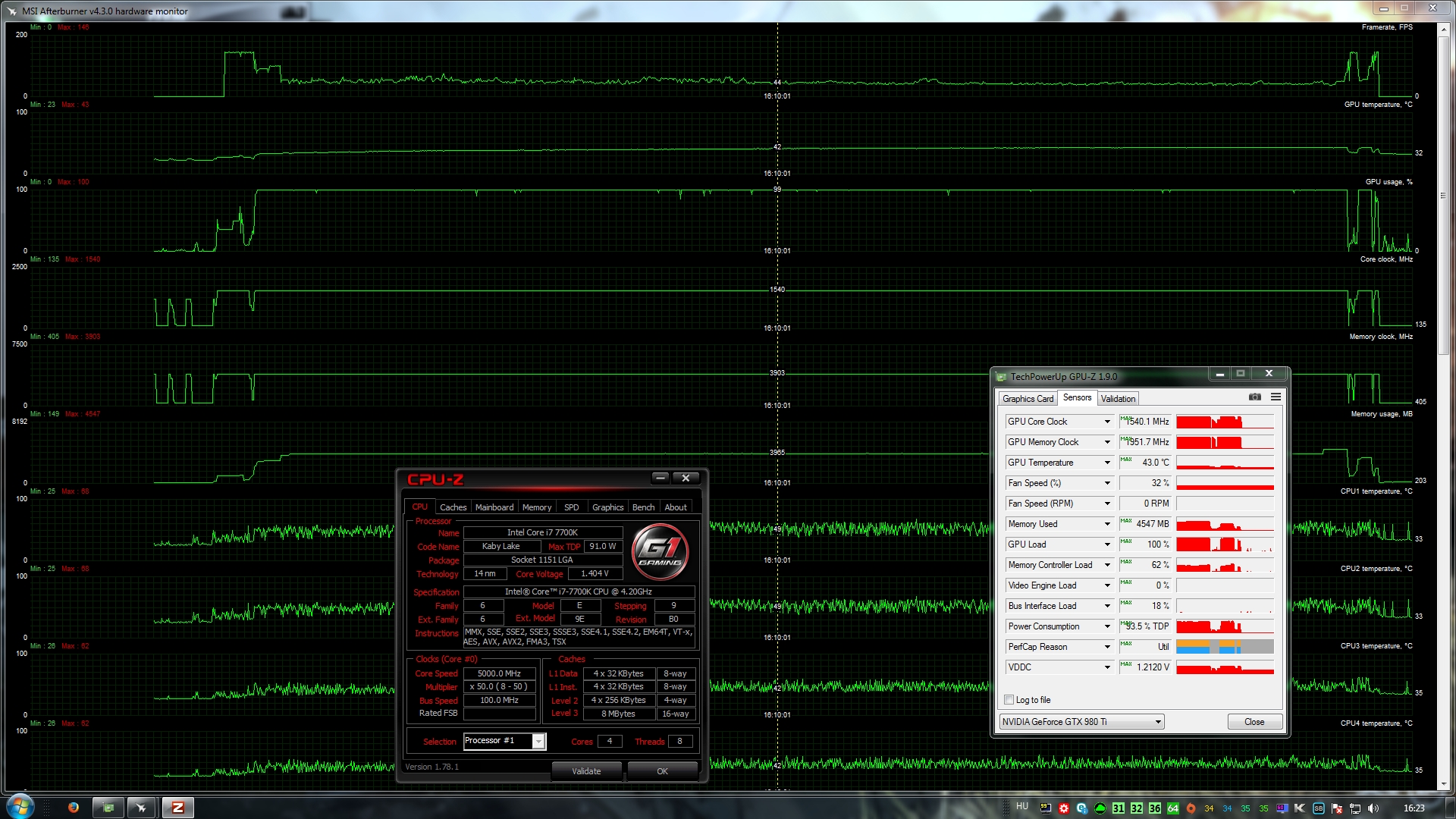The image size is (1456, 819).
Task: Click the blue e tray icon
Action: tap(1081, 808)
